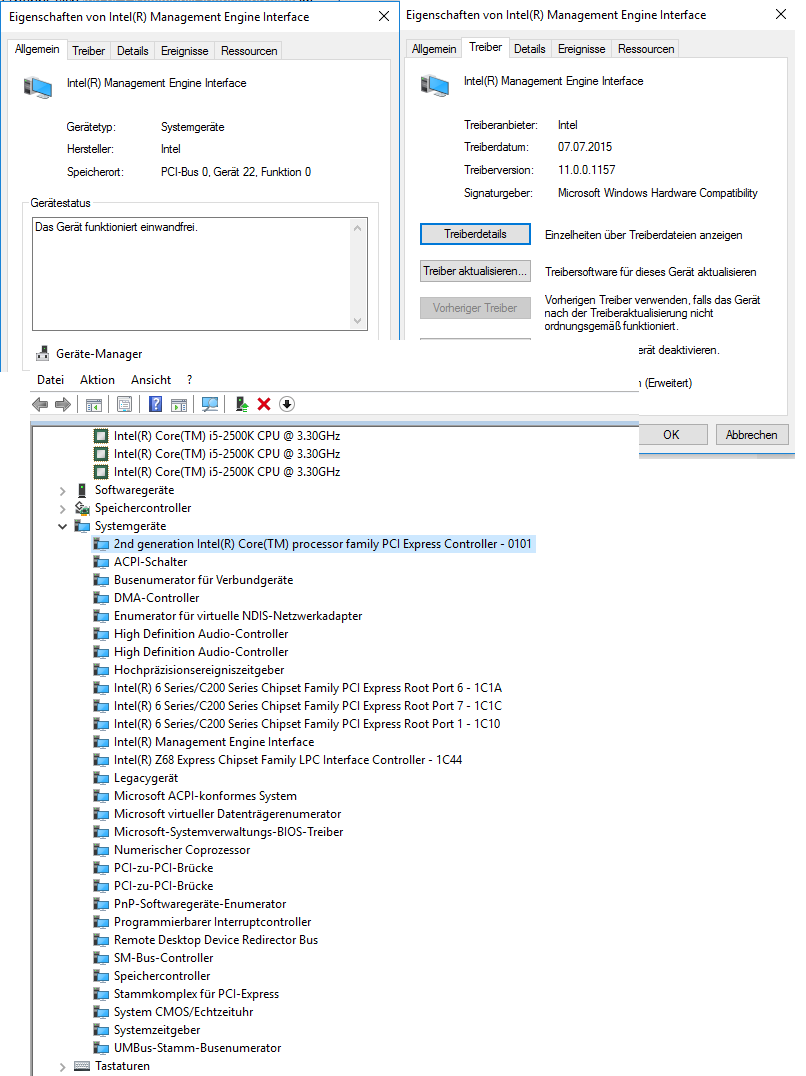Viewport: 806px width, 1076px height.
Task: Switch to Details tab in left properties window
Action: point(132,51)
